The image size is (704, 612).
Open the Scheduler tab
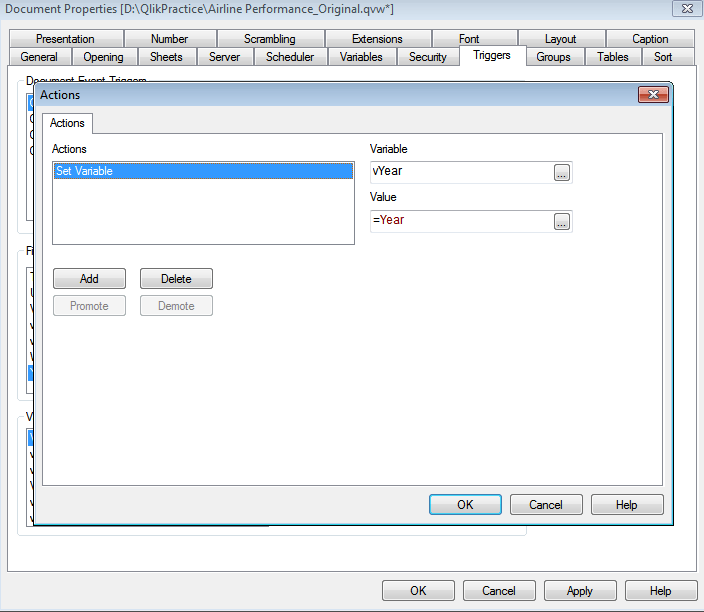click(290, 57)
